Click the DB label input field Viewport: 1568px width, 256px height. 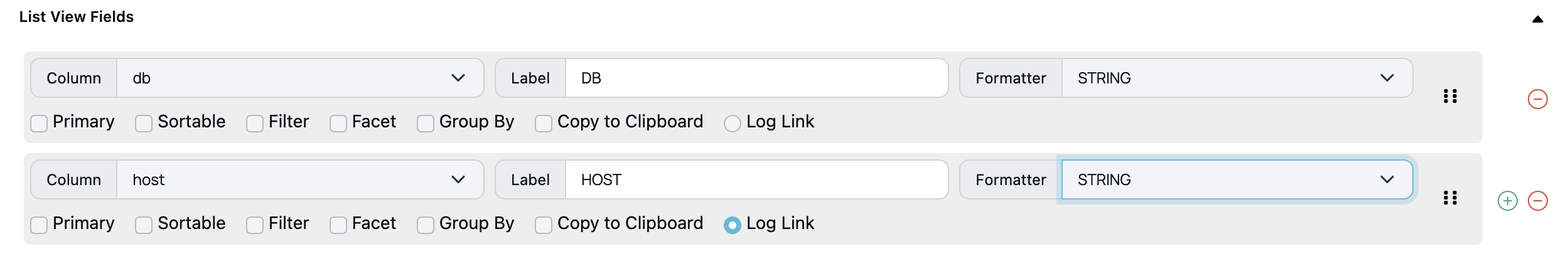tap(756, 78)
